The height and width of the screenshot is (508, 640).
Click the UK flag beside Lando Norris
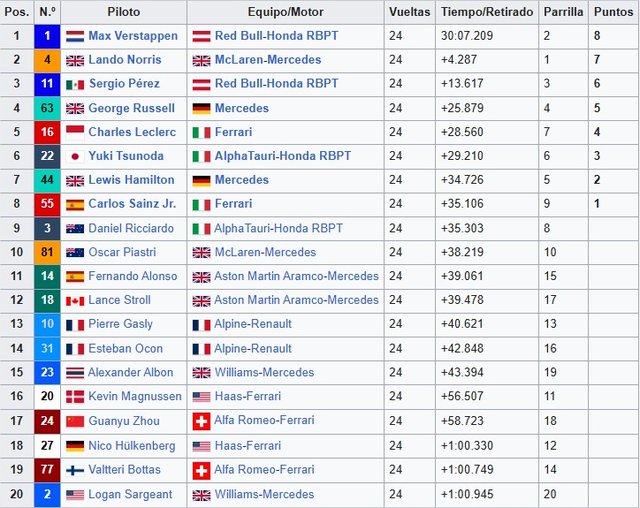click(75, 60)
